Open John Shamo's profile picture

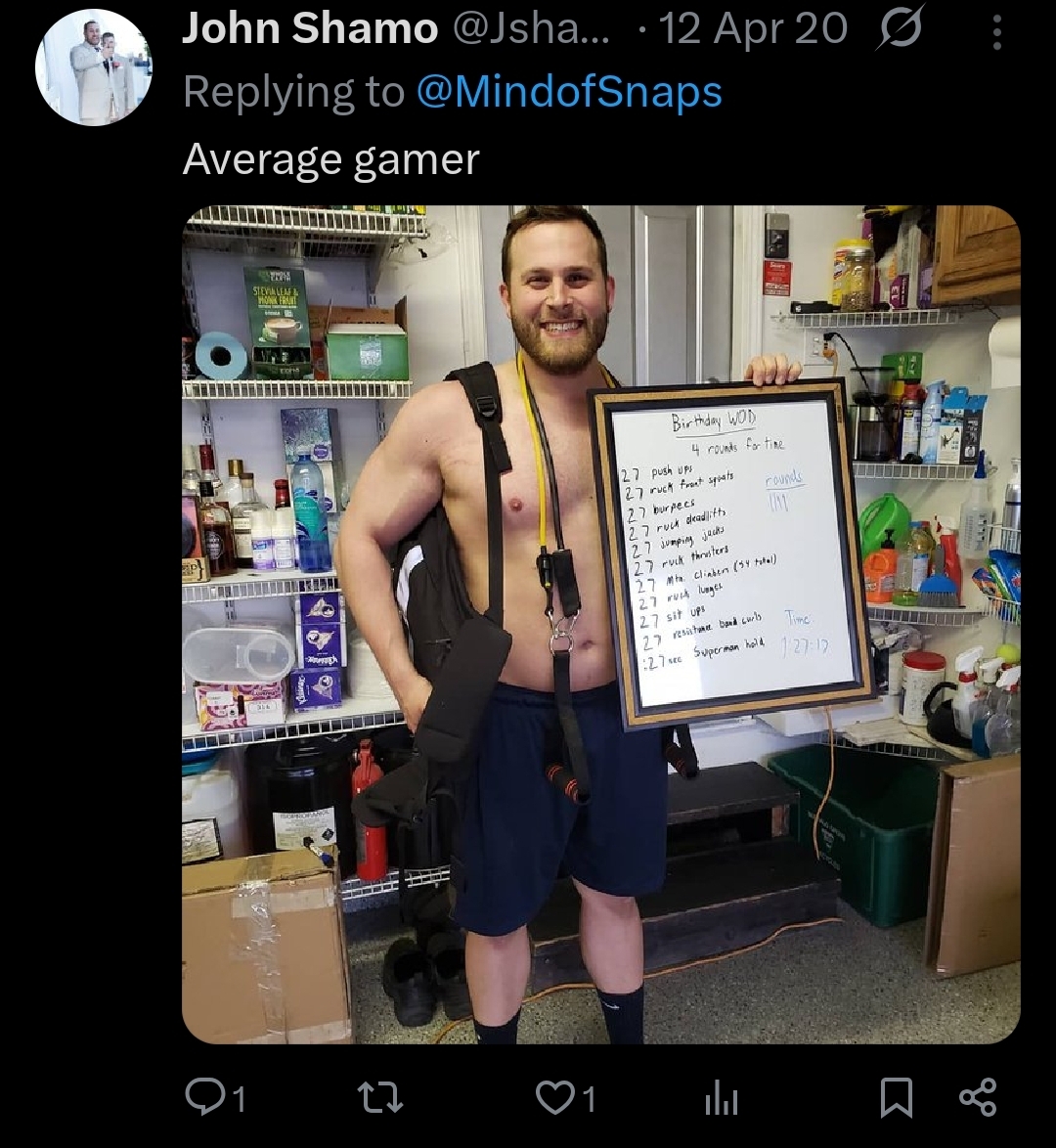click(x=94, y=67)
